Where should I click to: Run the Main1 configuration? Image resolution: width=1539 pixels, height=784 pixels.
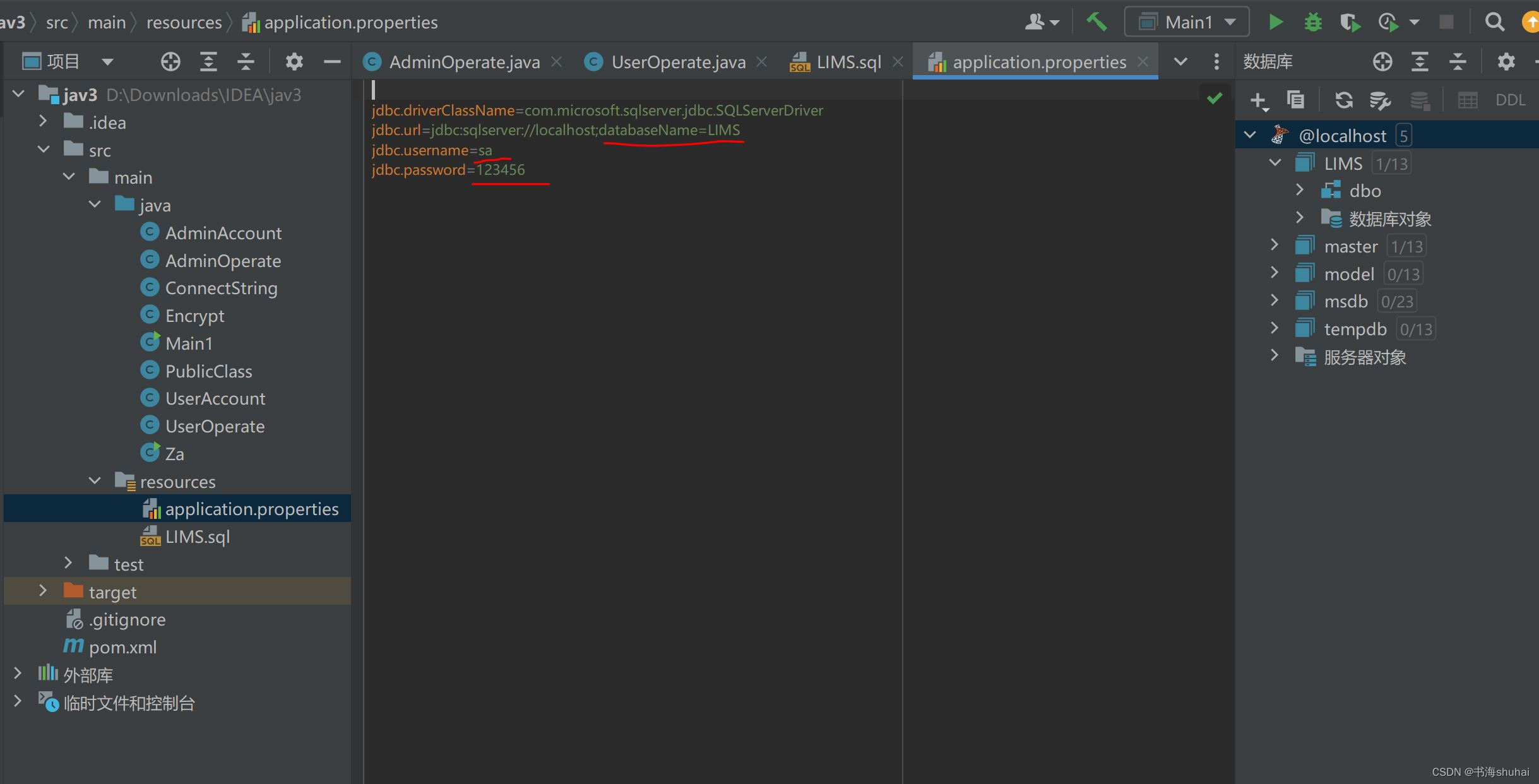pyautogui.click(x=1276, y=21)
